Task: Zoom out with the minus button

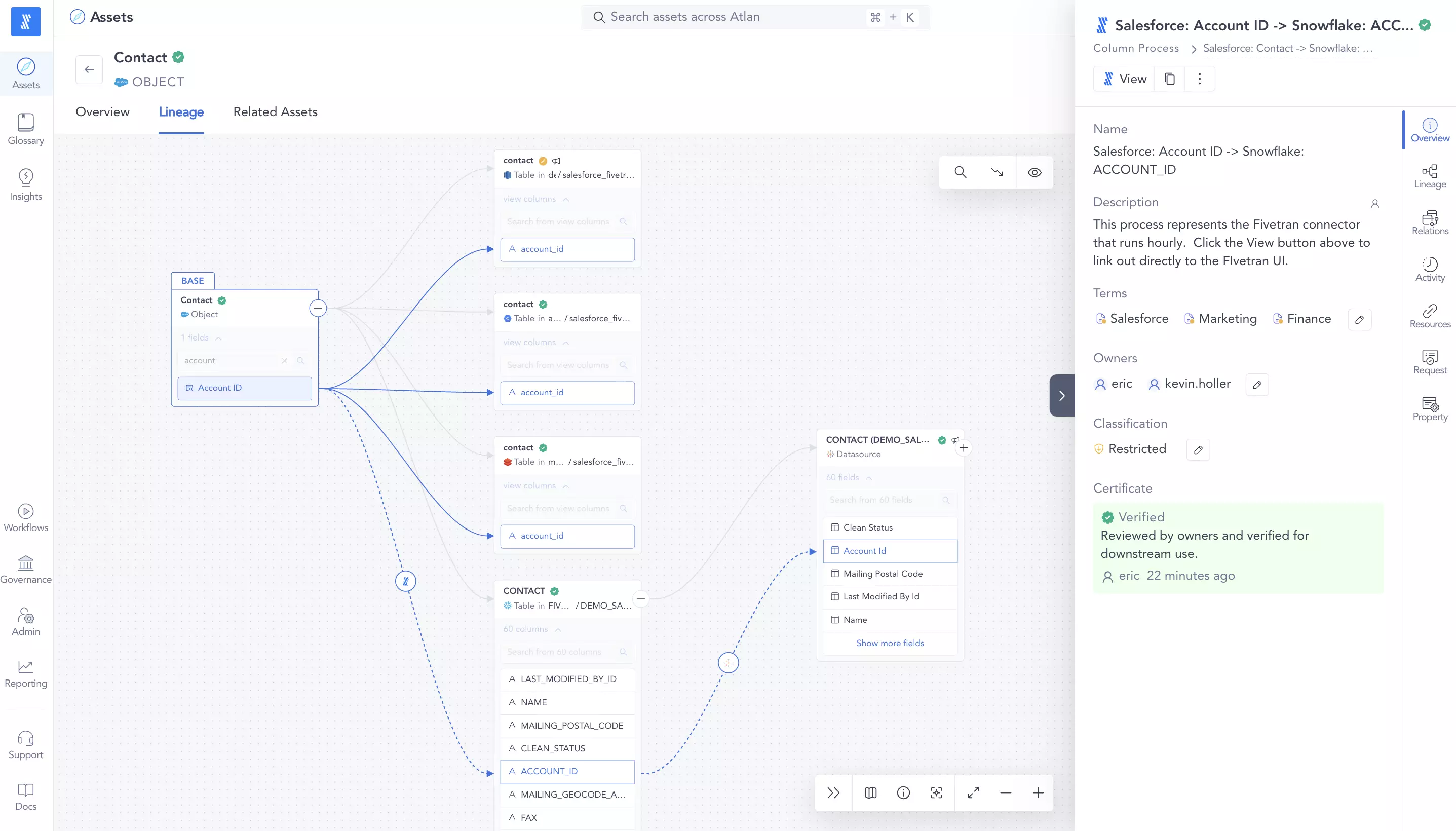Action: click(1006, 793)
